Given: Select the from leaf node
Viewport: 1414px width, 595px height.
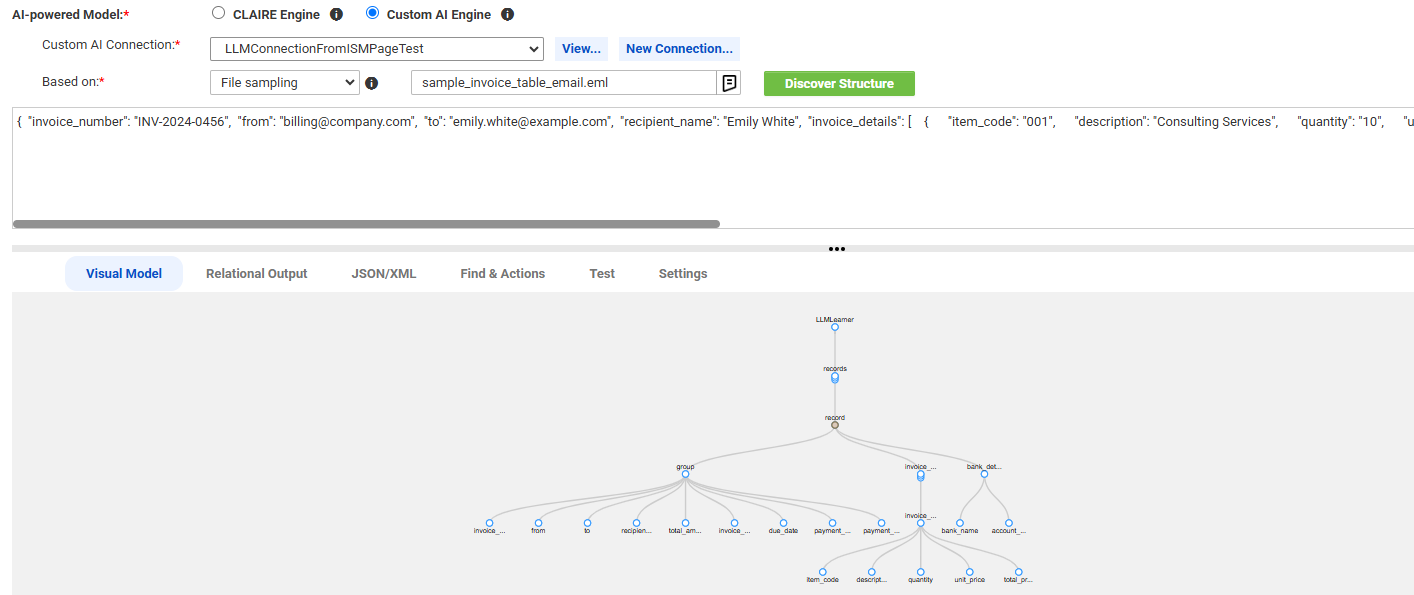Looking at the screenshot, I should pos(538,522).
